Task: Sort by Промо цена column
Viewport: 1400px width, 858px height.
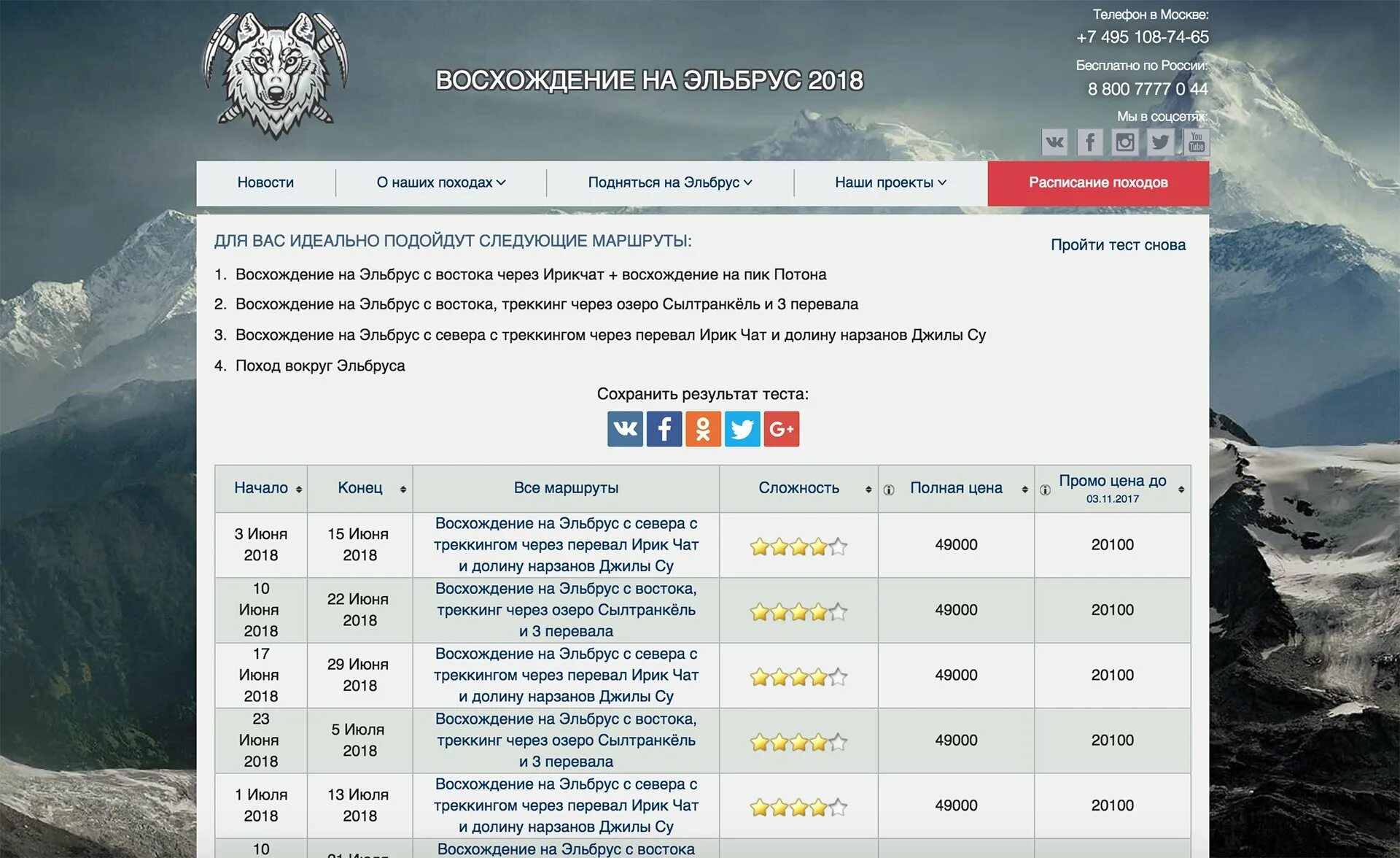Action: 1112,488
